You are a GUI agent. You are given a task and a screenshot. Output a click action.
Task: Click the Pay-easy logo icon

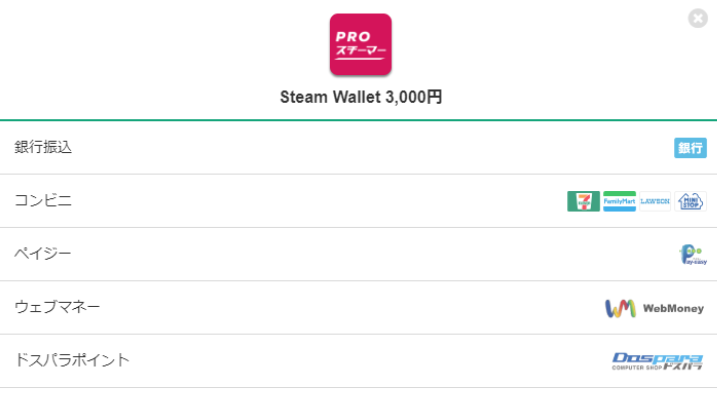tap(691, 255)
